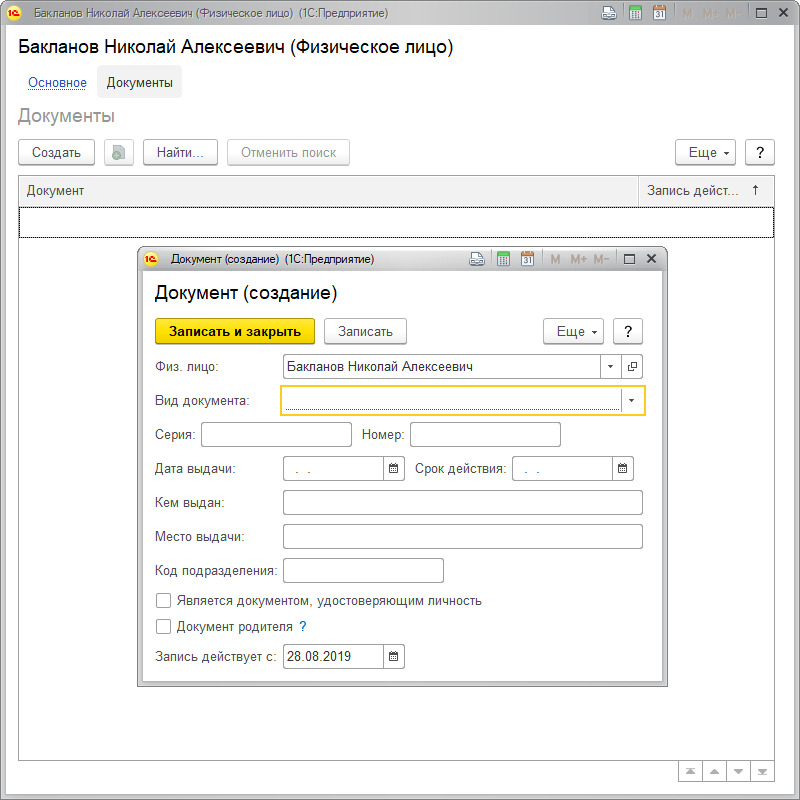800x800 pixels.
Task: Switch to the Основное tab
Action: (x=57, y=83)
